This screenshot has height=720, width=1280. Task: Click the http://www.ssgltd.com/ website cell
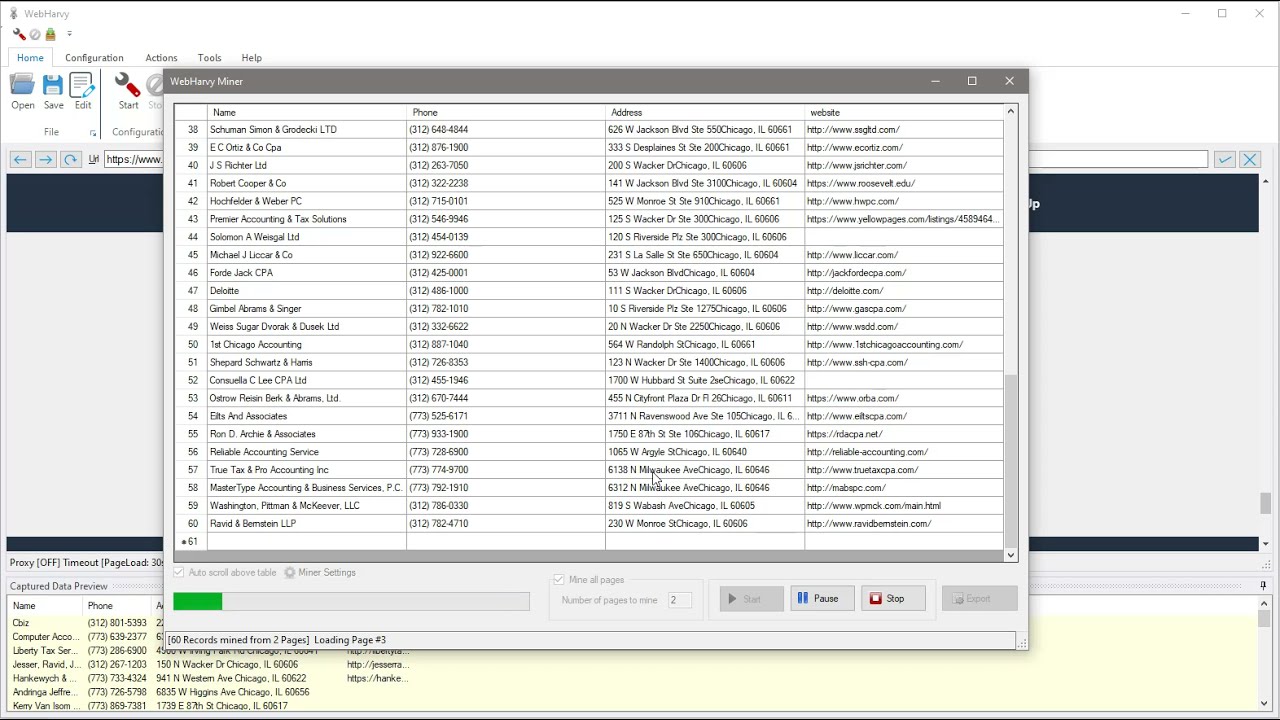pos(904,130)
